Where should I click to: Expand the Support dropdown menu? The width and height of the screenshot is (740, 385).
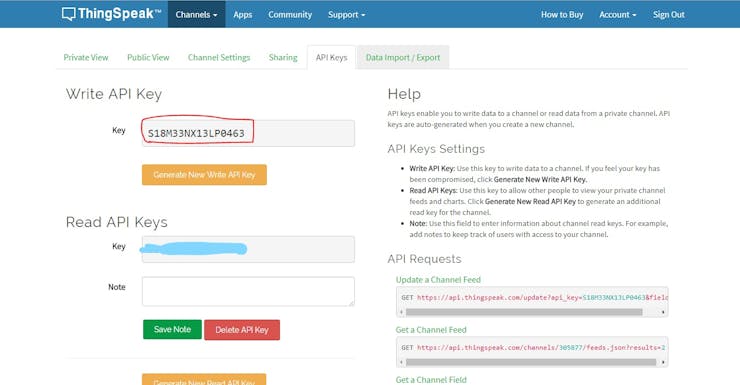pyautogui.click(x=346, y=15)
